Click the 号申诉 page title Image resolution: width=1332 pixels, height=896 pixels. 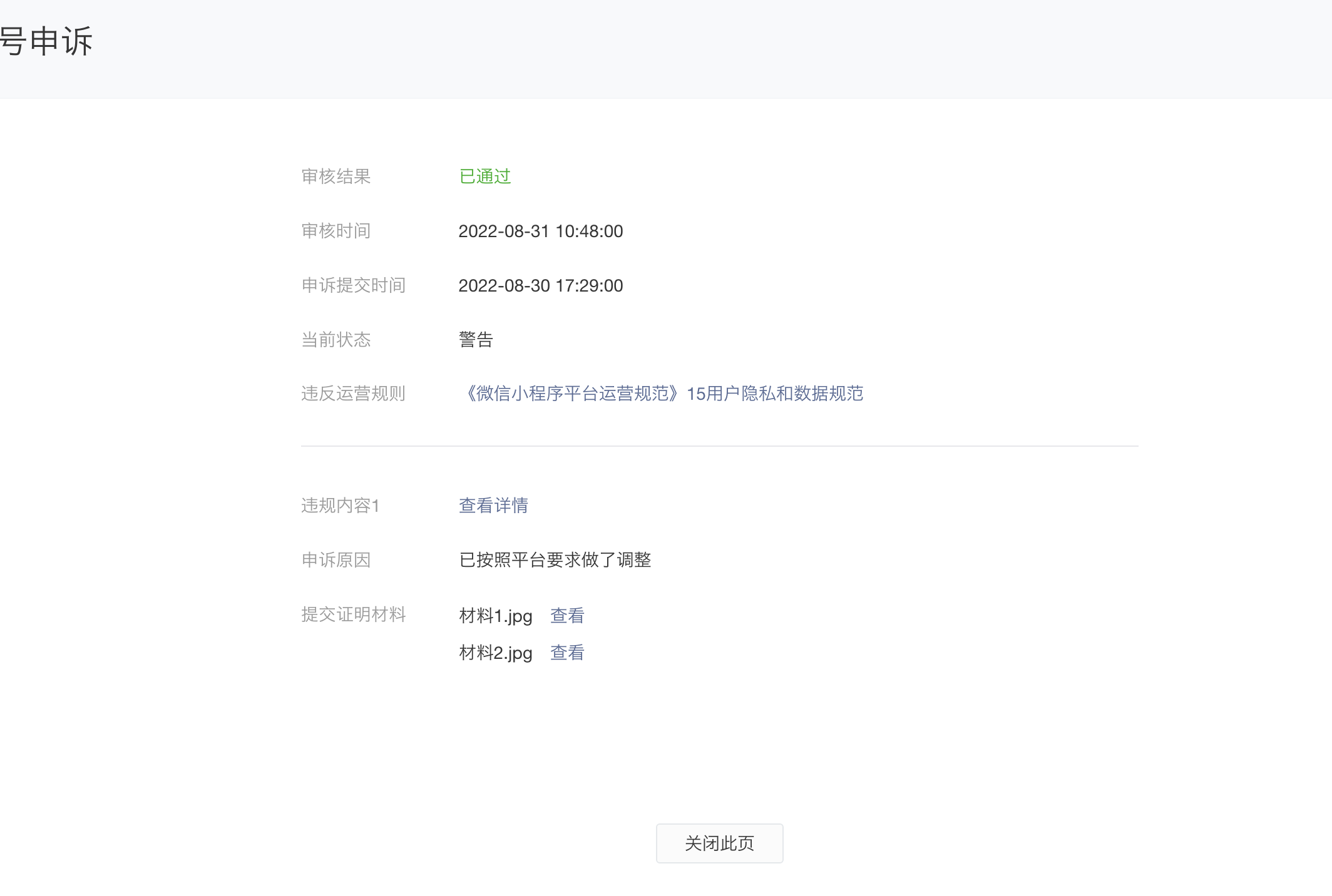(46, 42)
